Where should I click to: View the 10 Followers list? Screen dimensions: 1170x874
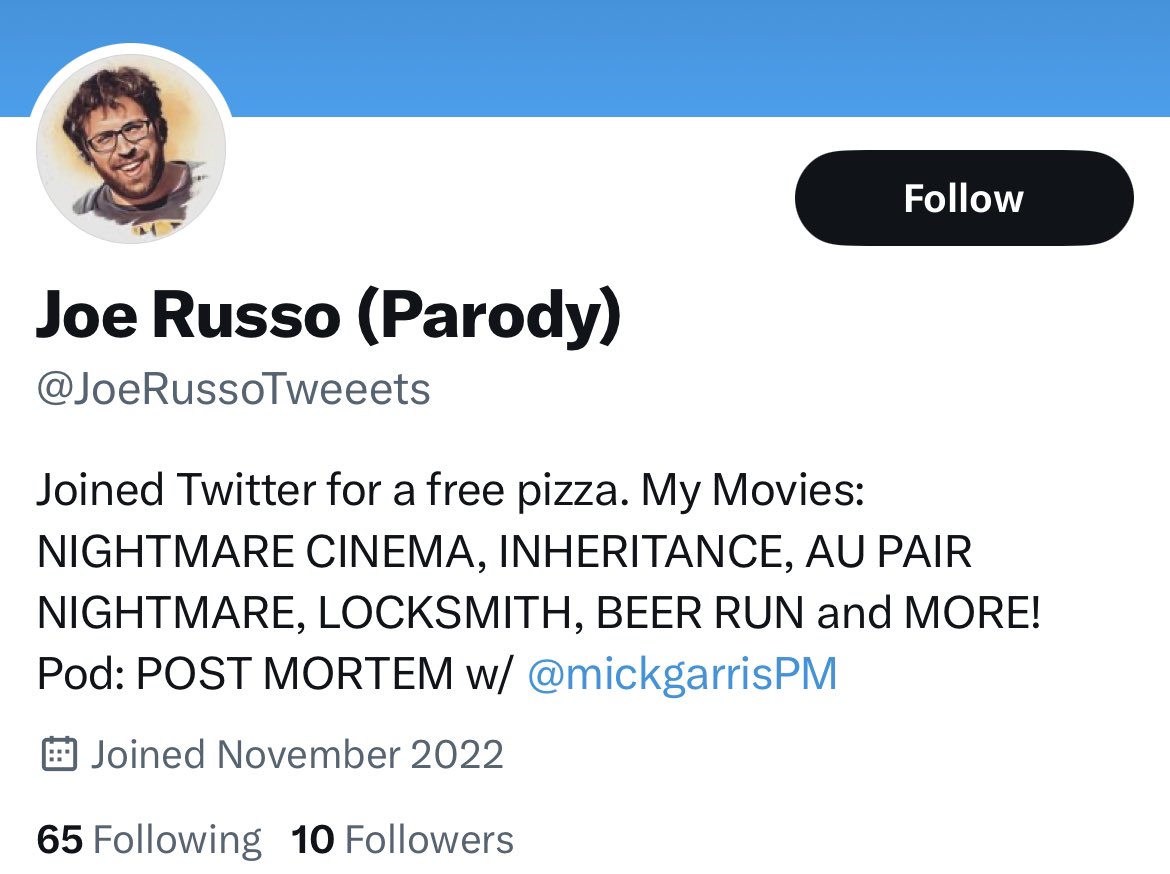pos(401,840)
